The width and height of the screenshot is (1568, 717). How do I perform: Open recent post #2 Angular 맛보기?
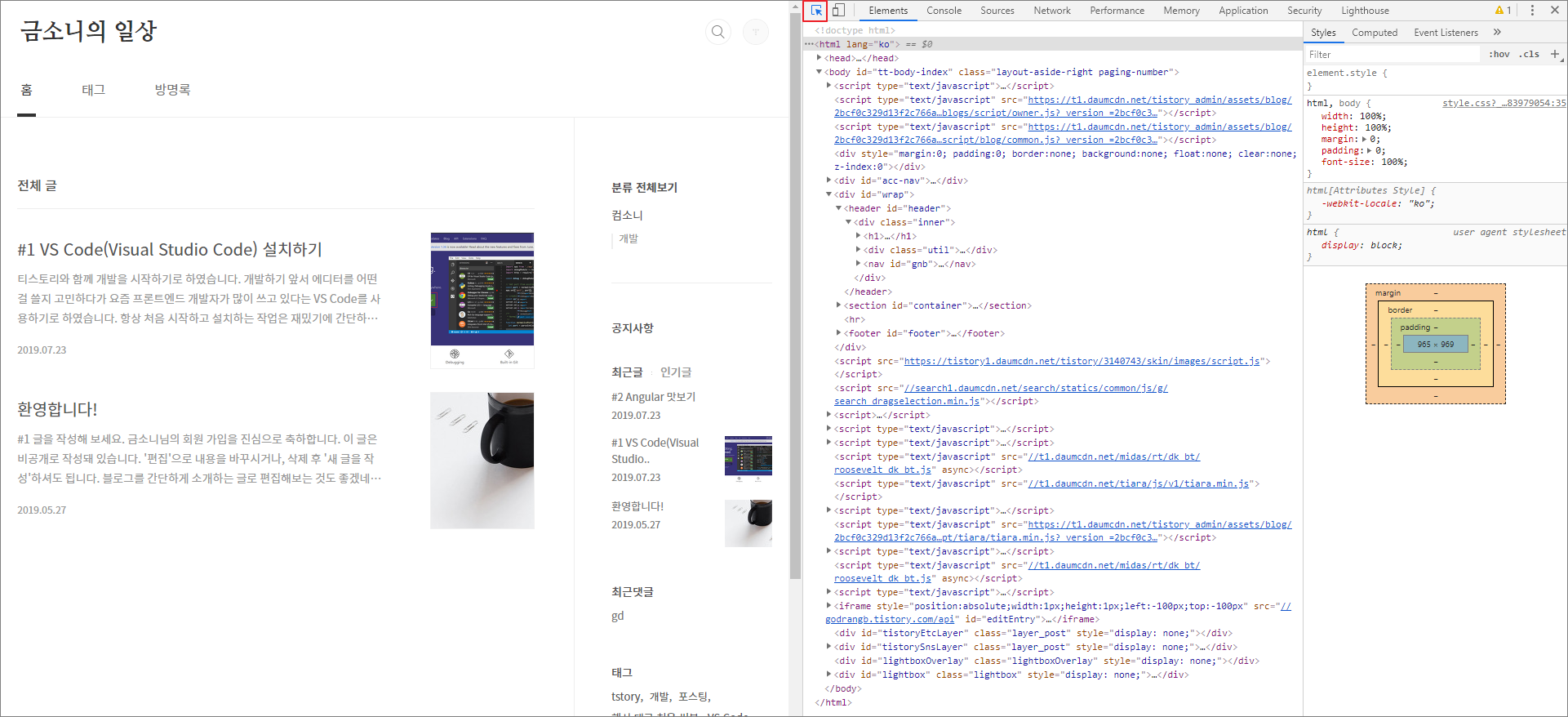[x=653, y=397]
